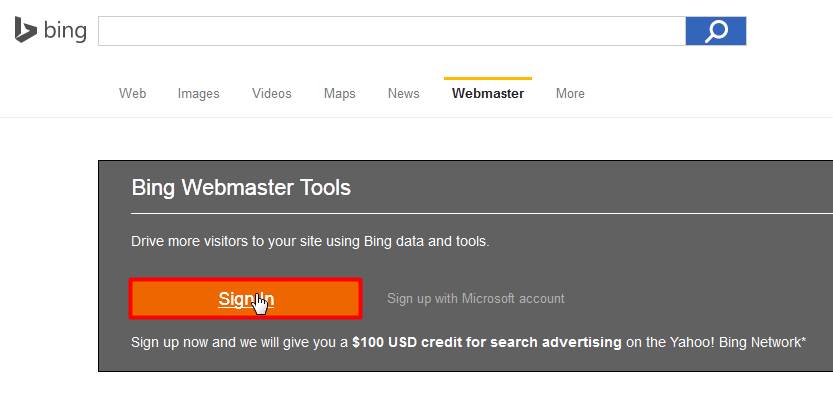Click the Sign up now promo sentence
The width and height of the screenshot is (833, 401).
click(468, 342)
